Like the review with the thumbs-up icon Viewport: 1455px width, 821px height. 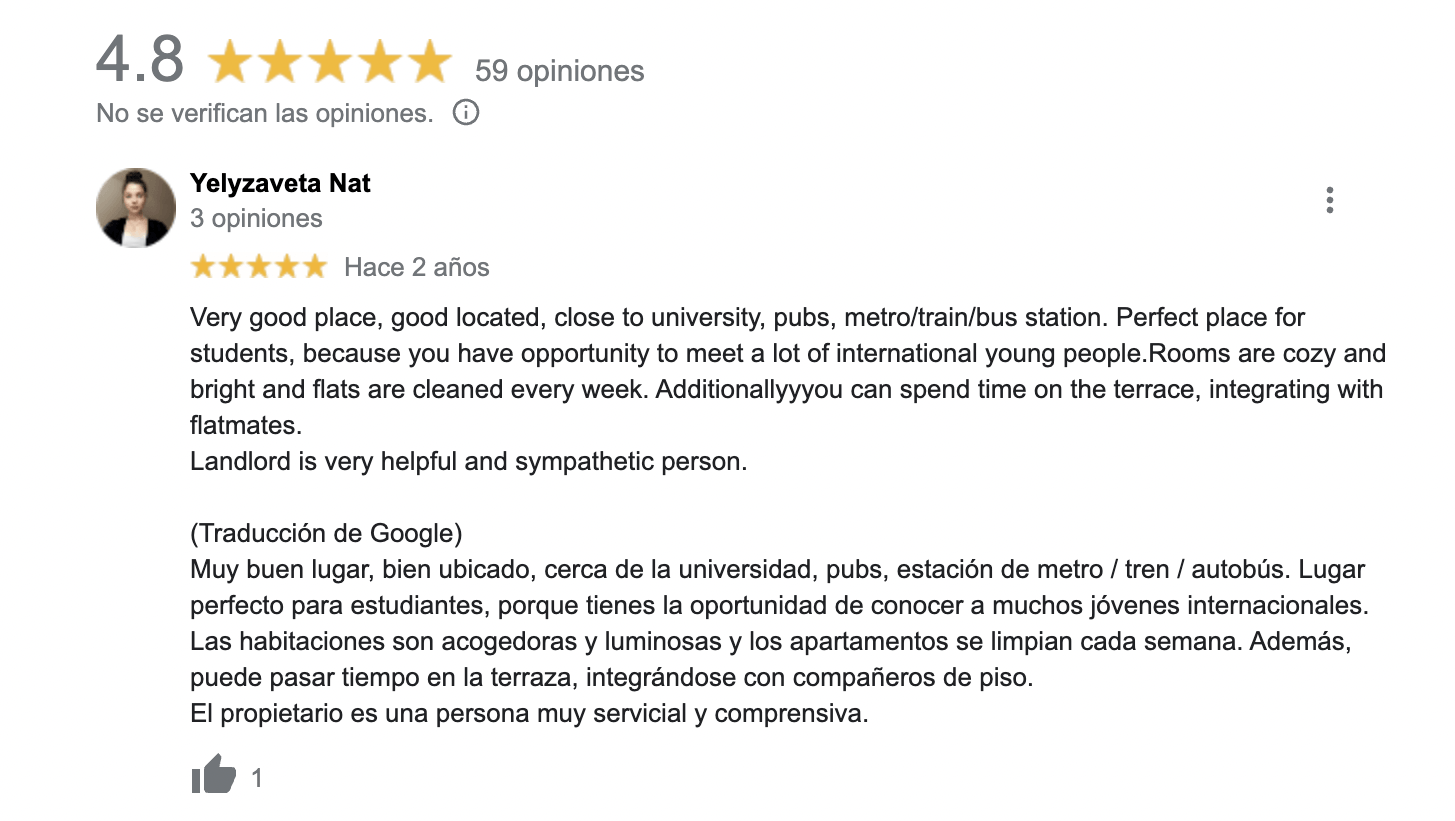point(213,775)
